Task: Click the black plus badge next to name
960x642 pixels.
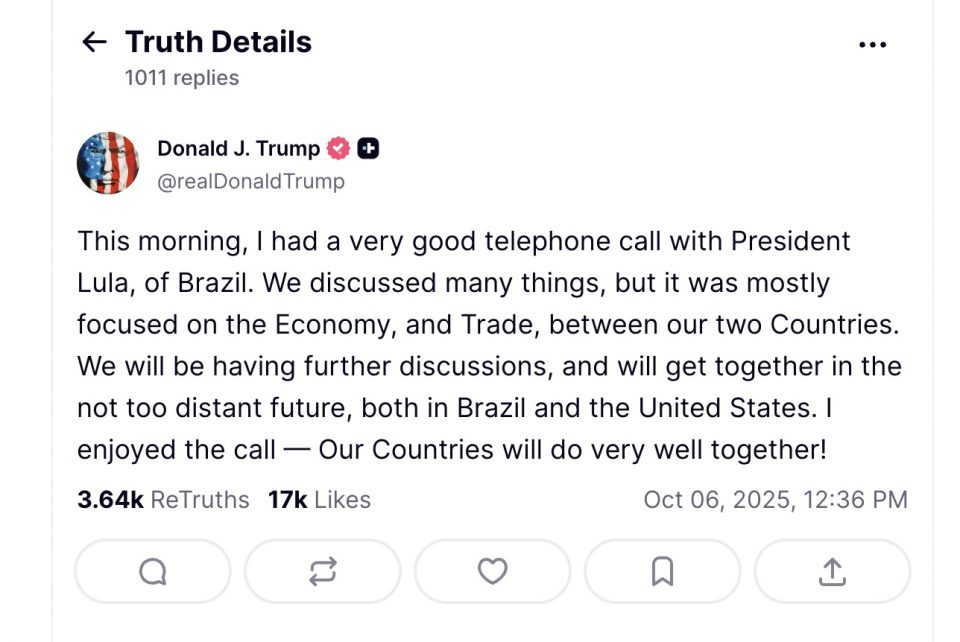Action: (368, 149)
